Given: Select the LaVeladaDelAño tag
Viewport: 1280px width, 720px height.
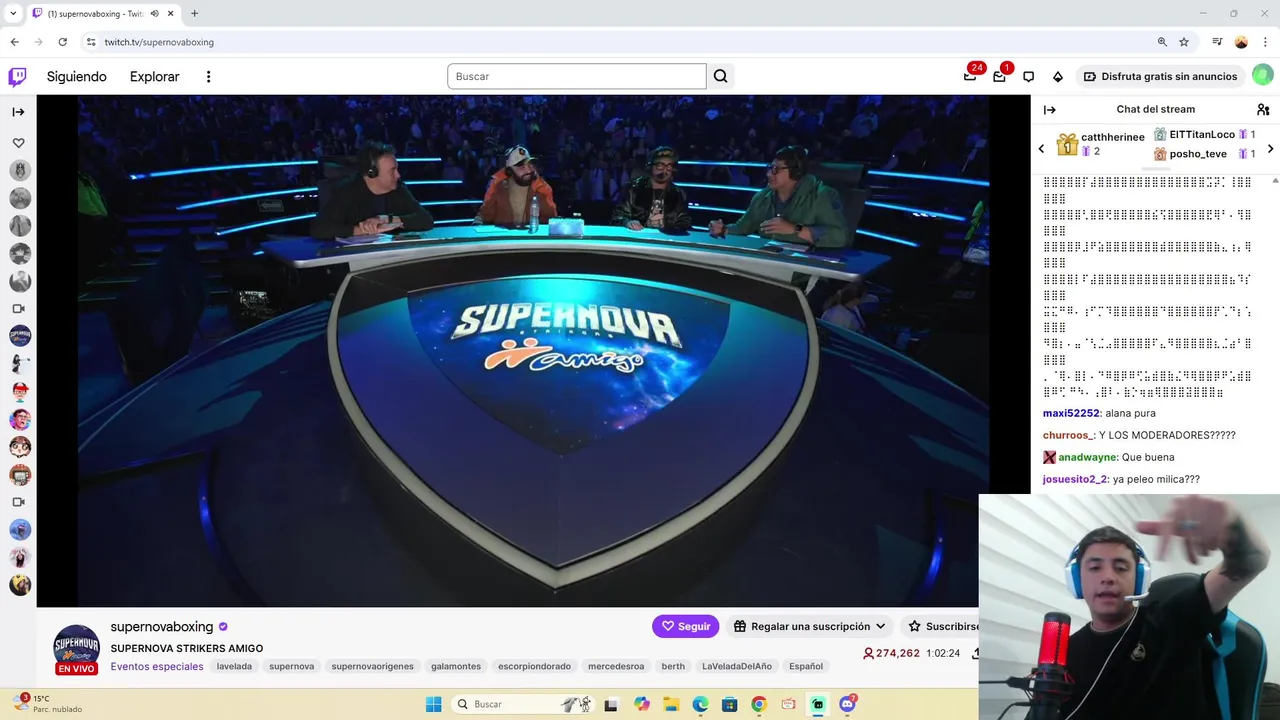Looking at the screenshot, I should pyautogui.click(x=737, y=666).
